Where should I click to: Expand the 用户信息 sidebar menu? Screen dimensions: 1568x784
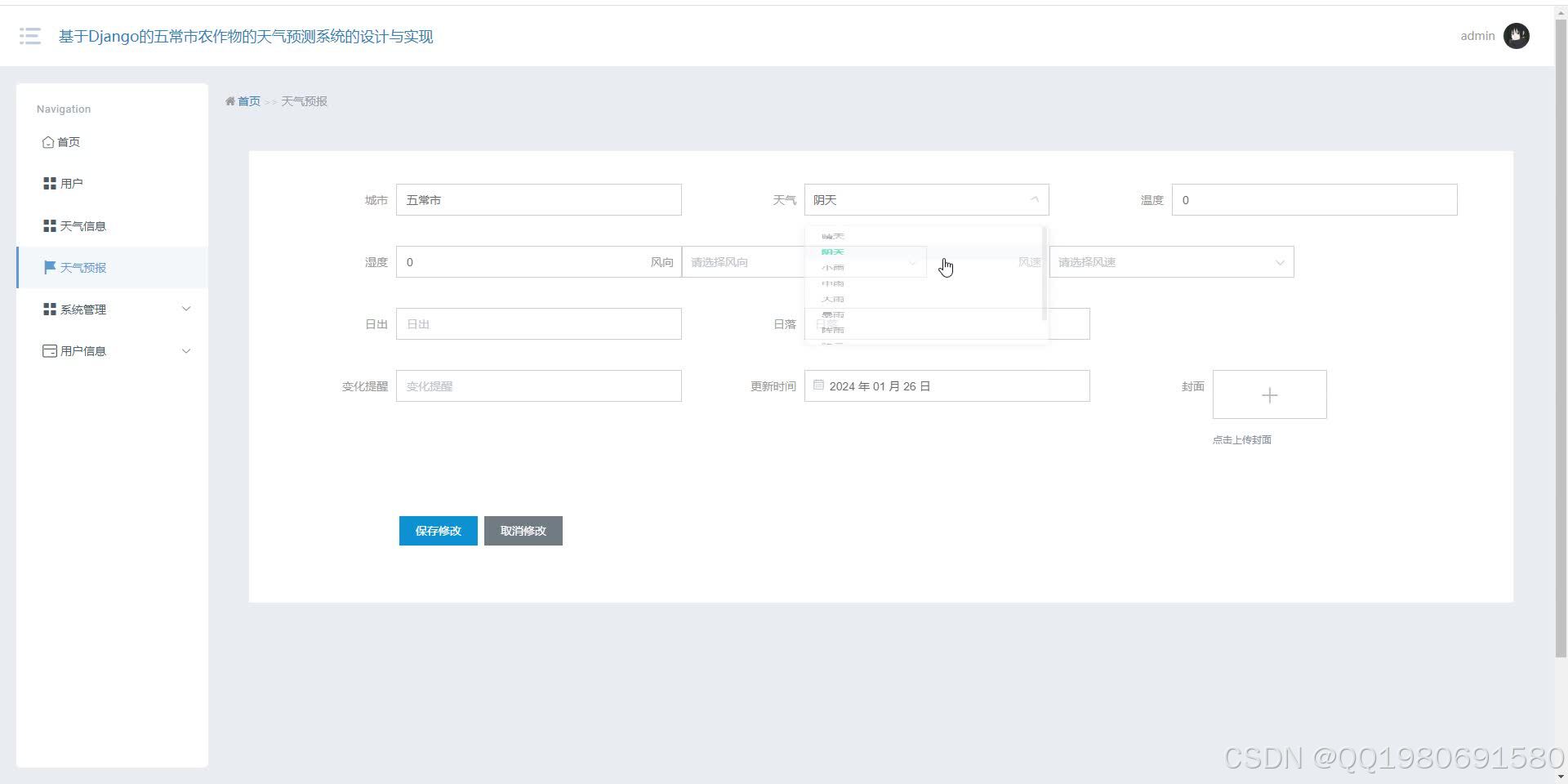[112, 351]
